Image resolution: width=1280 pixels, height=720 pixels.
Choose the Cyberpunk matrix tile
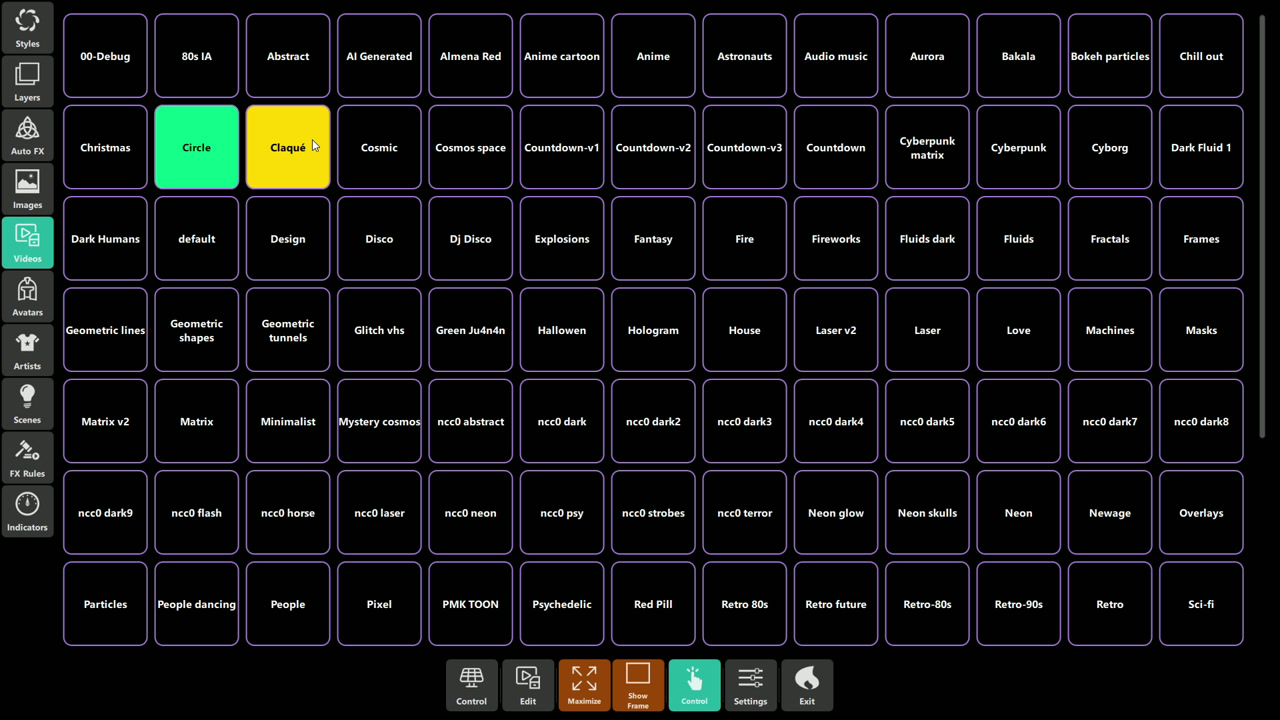coord(927,147)
